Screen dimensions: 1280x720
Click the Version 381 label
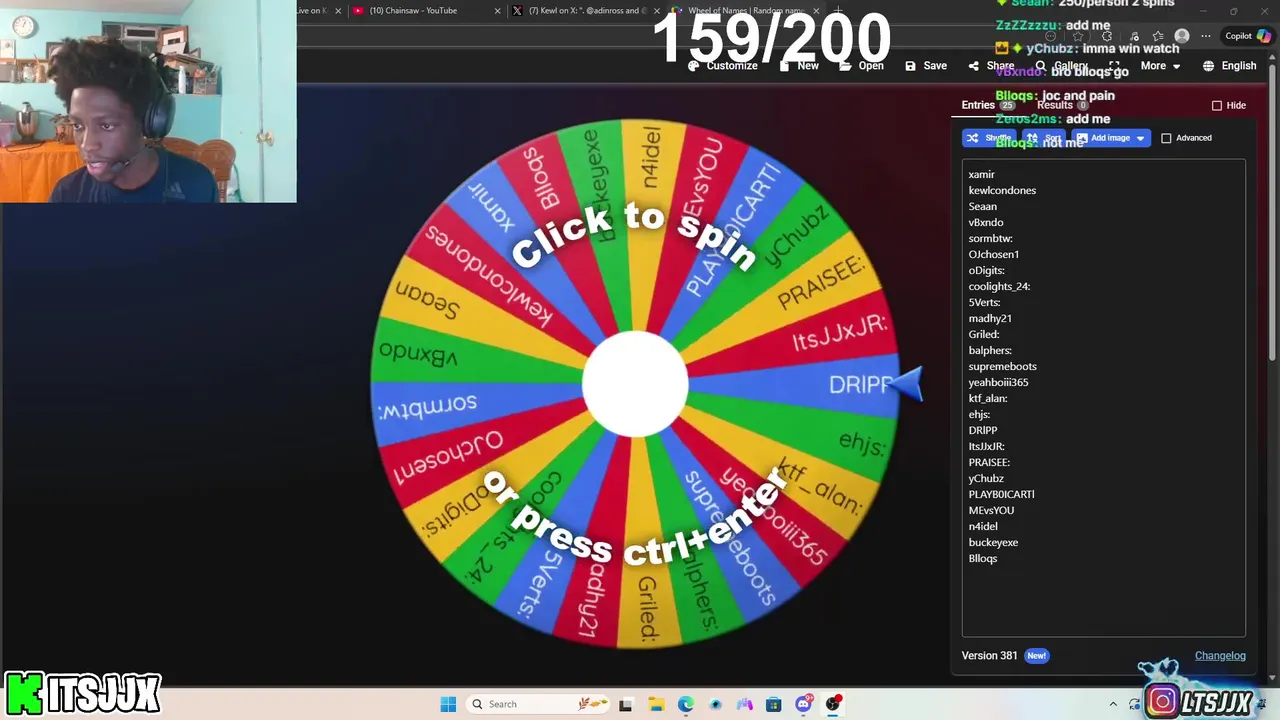989,655
